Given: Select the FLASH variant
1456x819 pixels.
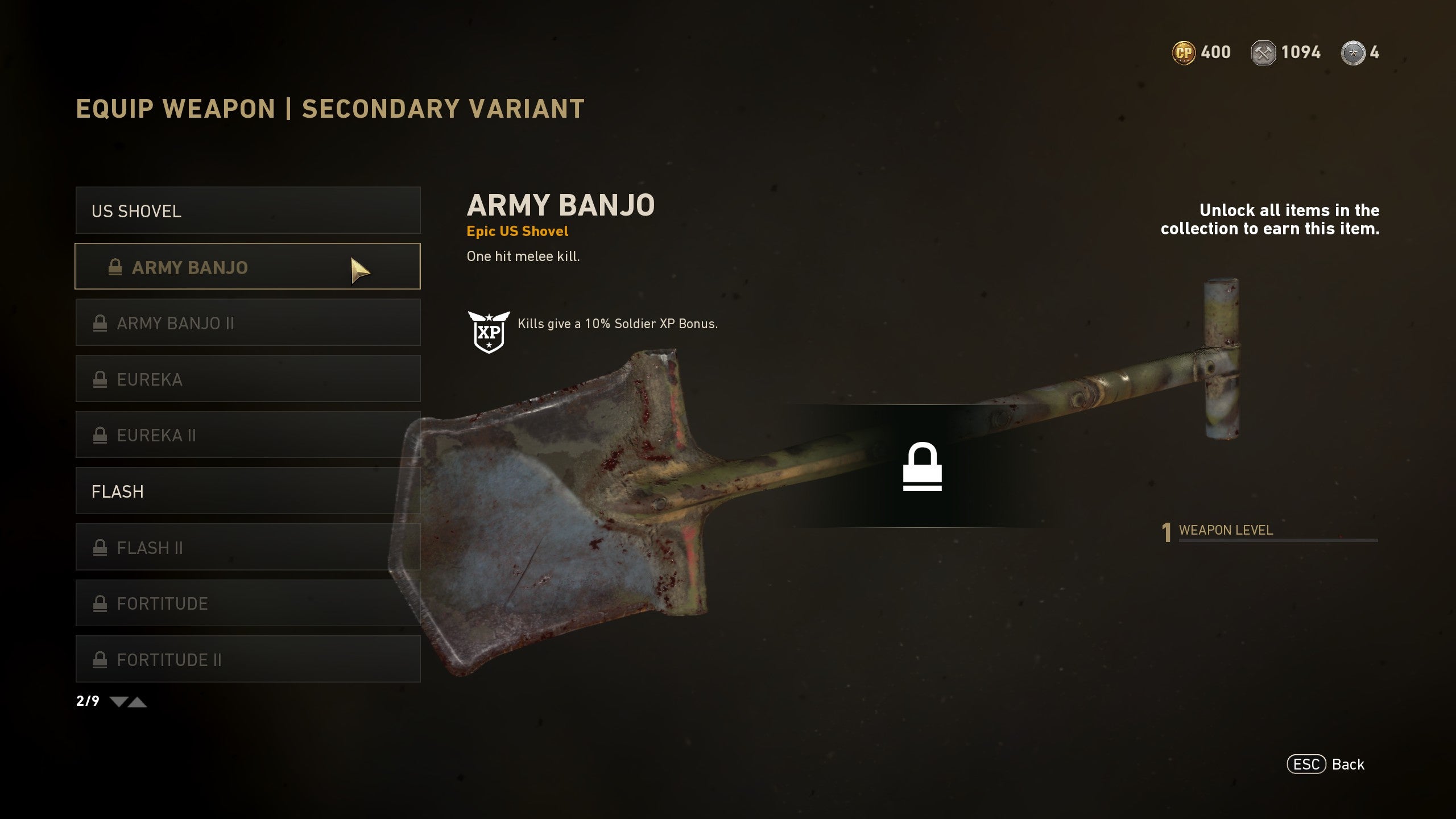Looking at the screenshot, I should (248, 491).
